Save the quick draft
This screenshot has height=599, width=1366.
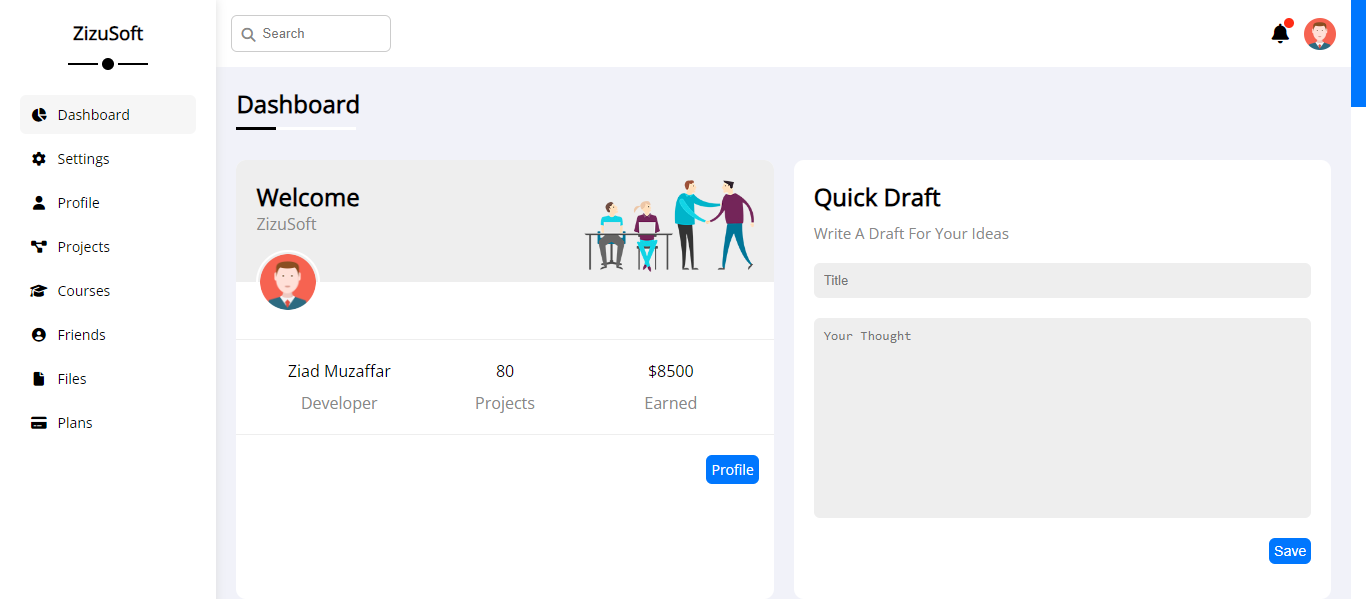point(1289,551)
